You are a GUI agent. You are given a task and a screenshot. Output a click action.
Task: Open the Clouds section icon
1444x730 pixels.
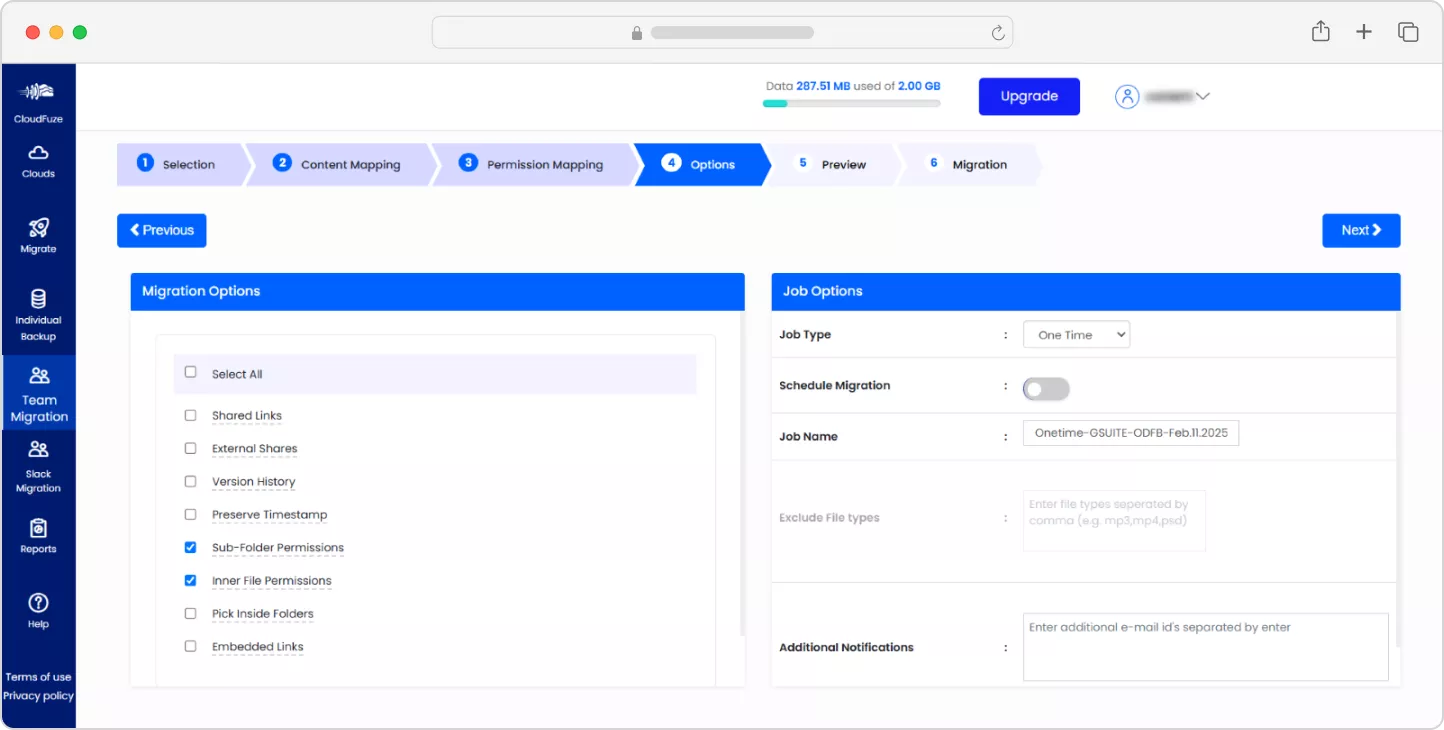38,153
